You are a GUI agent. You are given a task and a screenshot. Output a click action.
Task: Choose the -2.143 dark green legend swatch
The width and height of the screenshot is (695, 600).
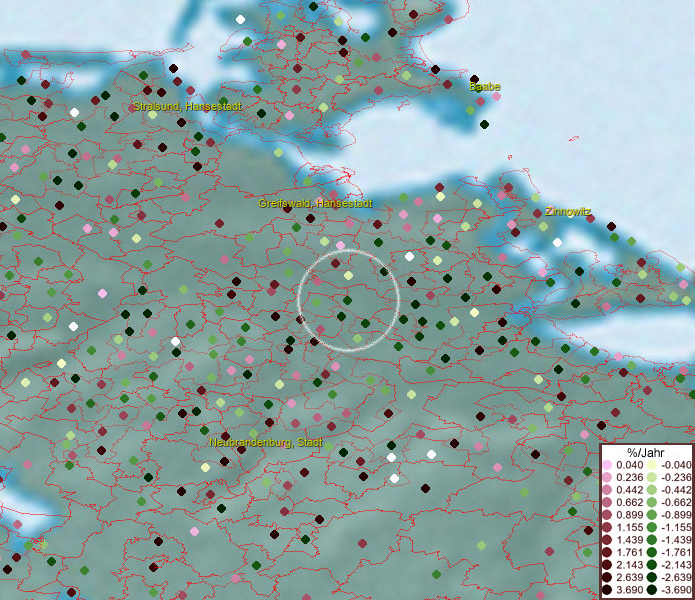click(652, 565)
